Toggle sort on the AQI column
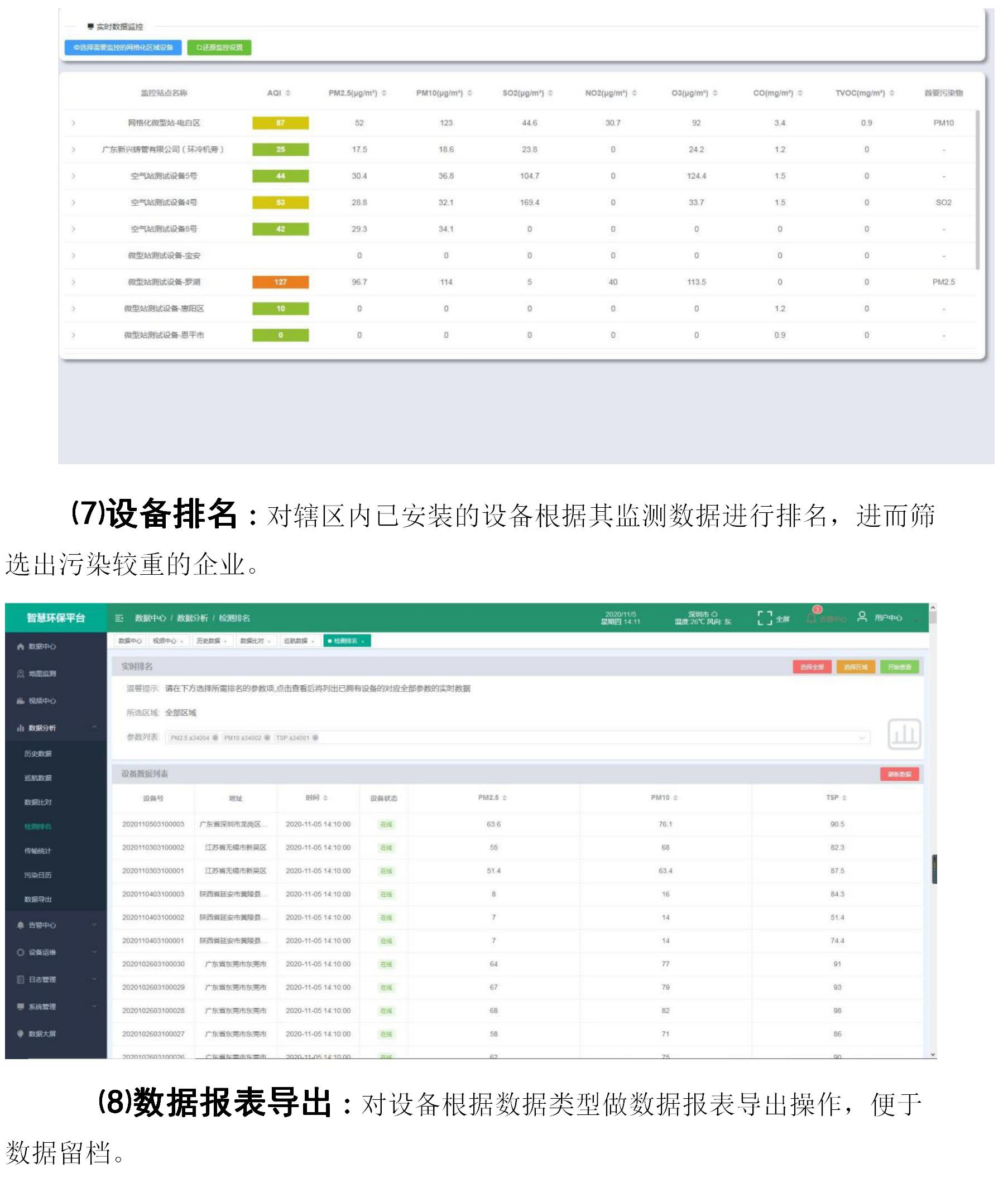Viewport: 1008px width, 1183px height. 288,93
